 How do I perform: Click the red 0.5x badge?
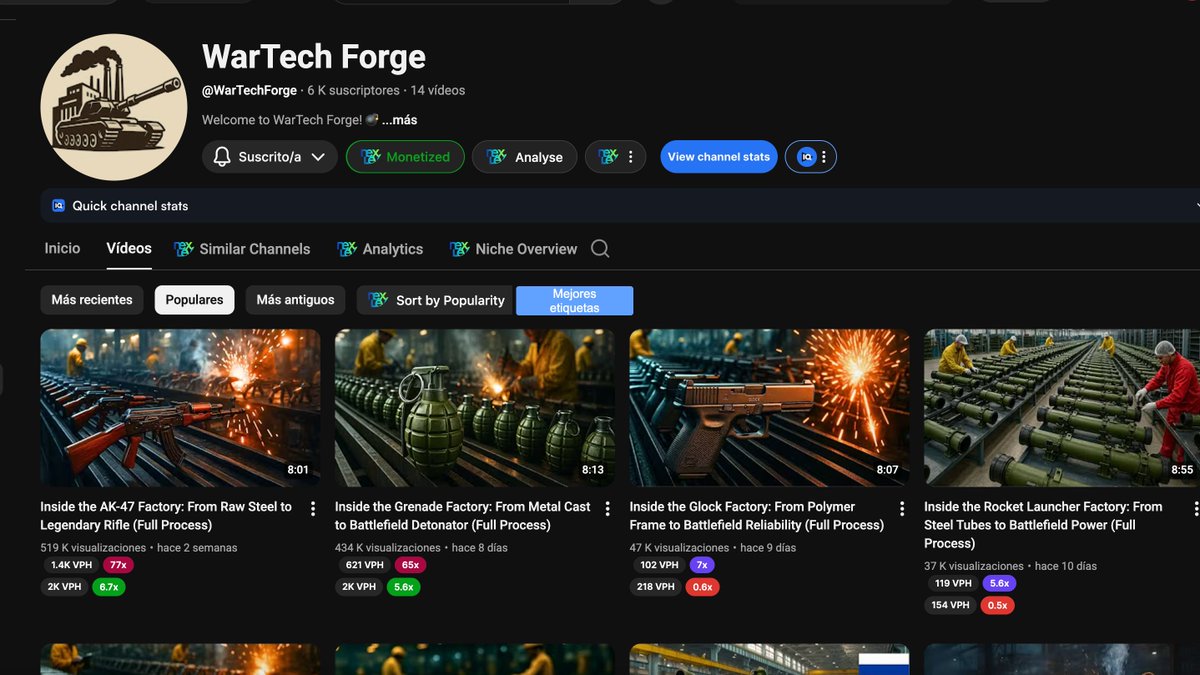(997, 605)
